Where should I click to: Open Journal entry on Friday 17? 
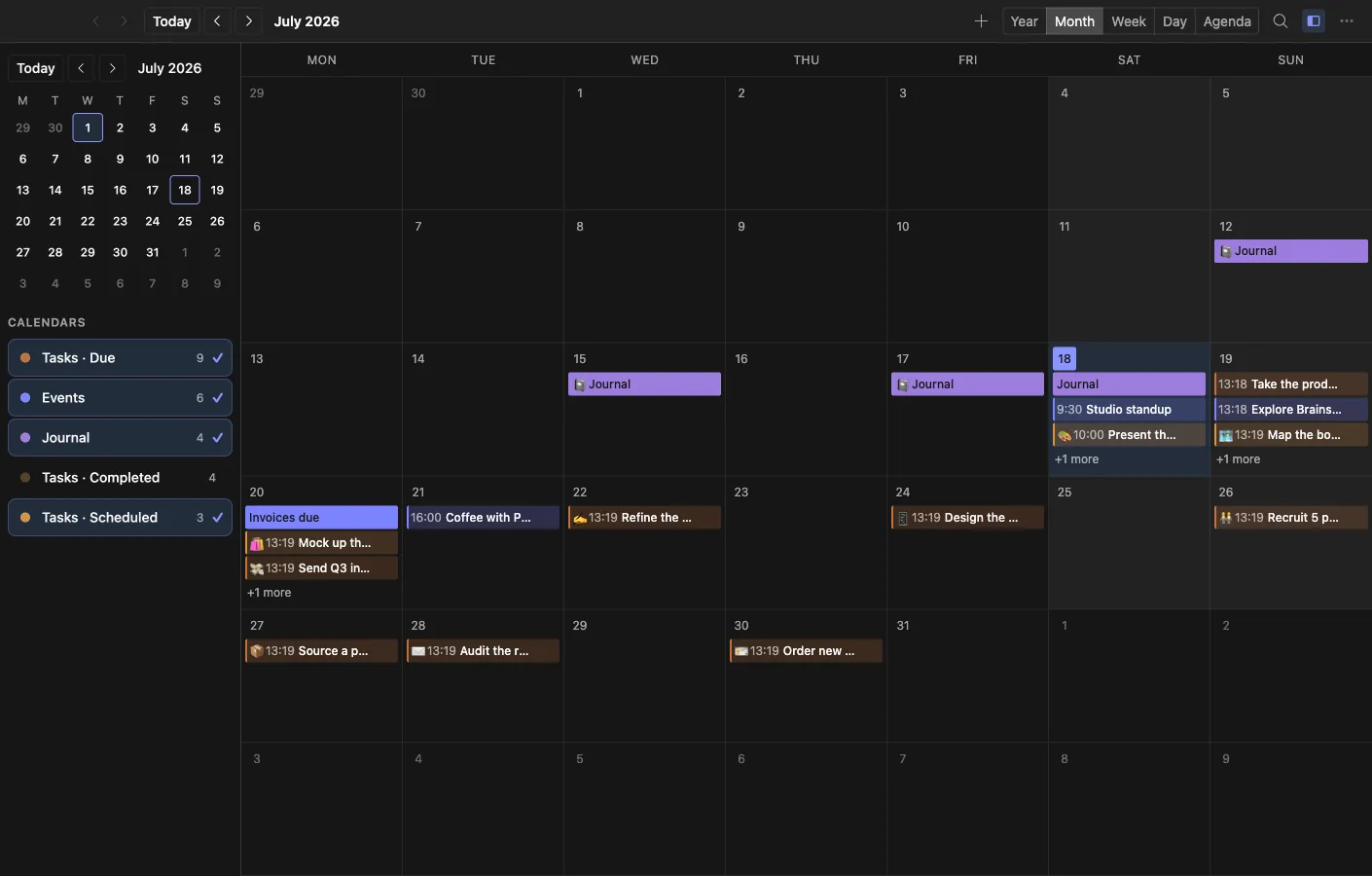click(967, 384)
